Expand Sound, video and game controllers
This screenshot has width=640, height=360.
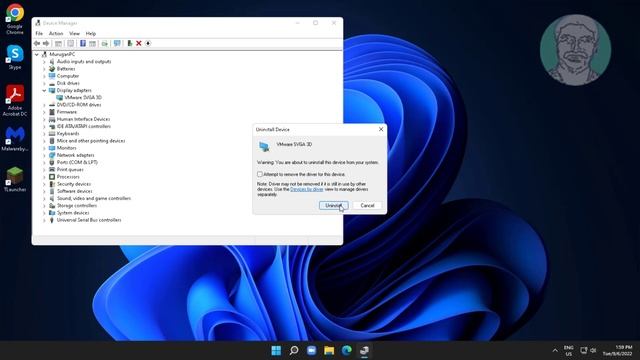44,199
